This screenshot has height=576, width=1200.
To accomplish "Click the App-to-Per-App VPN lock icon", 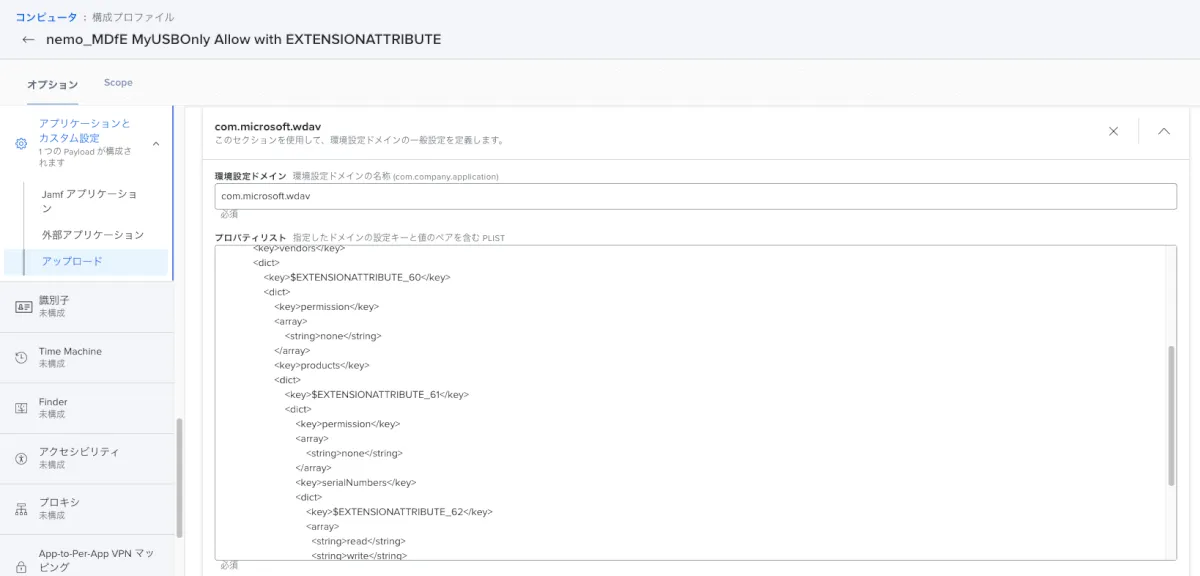I will [21, 566].
